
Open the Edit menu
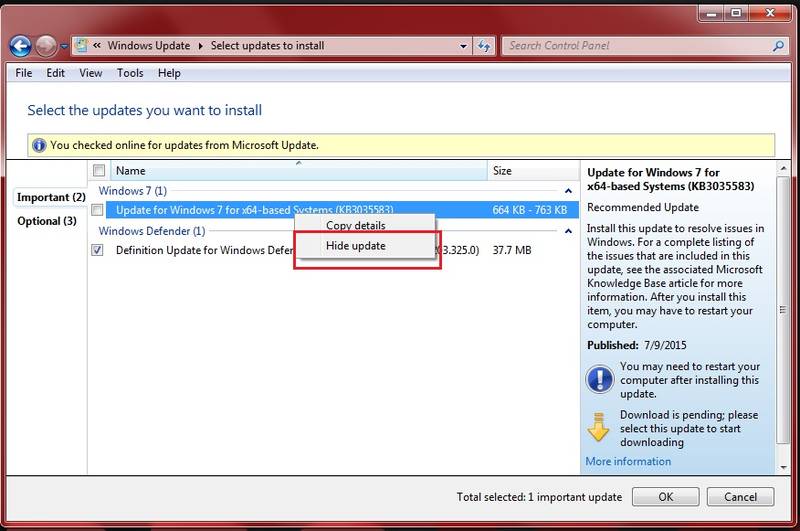coord(55,73)
